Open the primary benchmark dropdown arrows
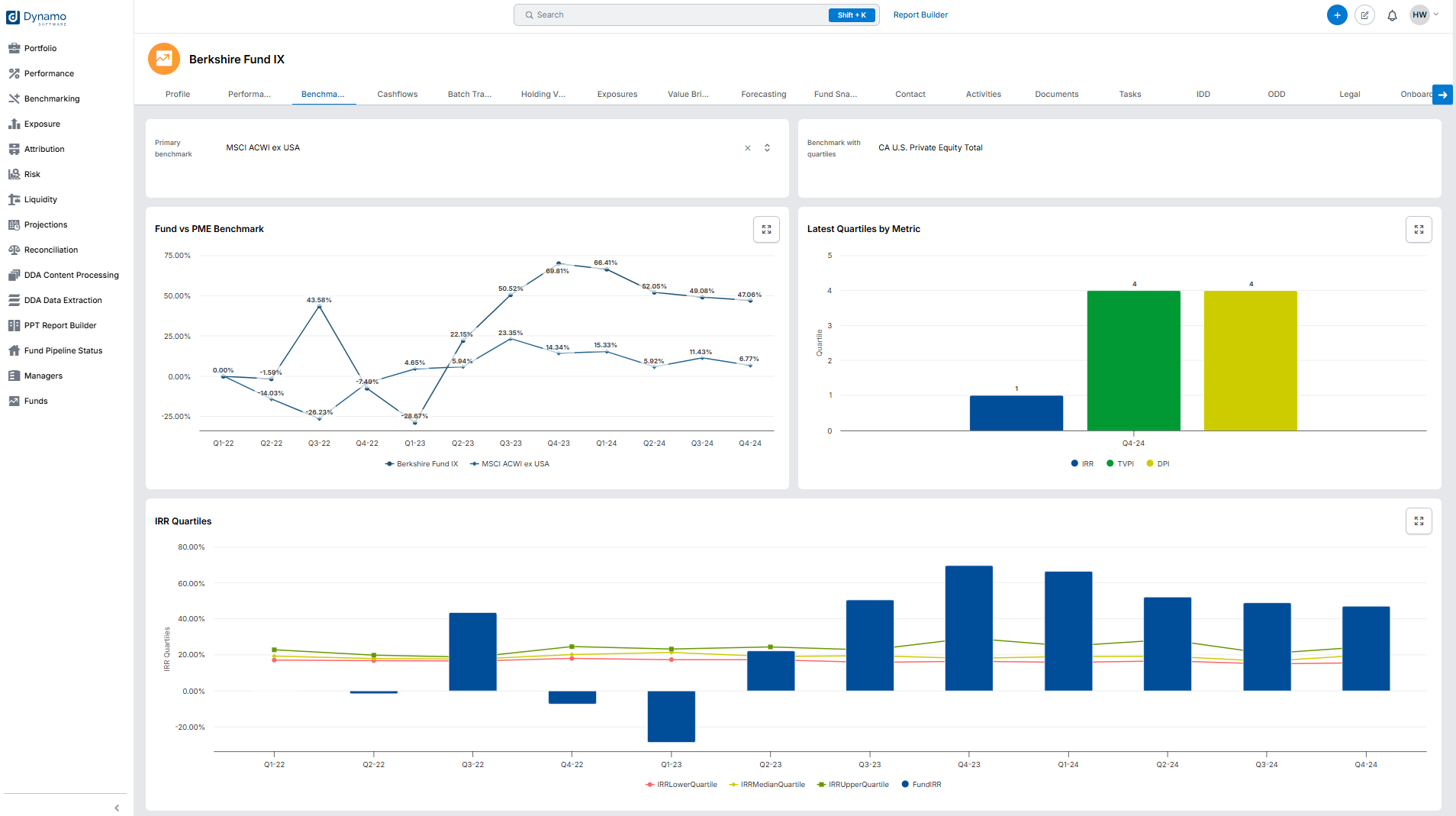Image resolution: width=1456 pixels, height=816 pixels. (767, 148)
